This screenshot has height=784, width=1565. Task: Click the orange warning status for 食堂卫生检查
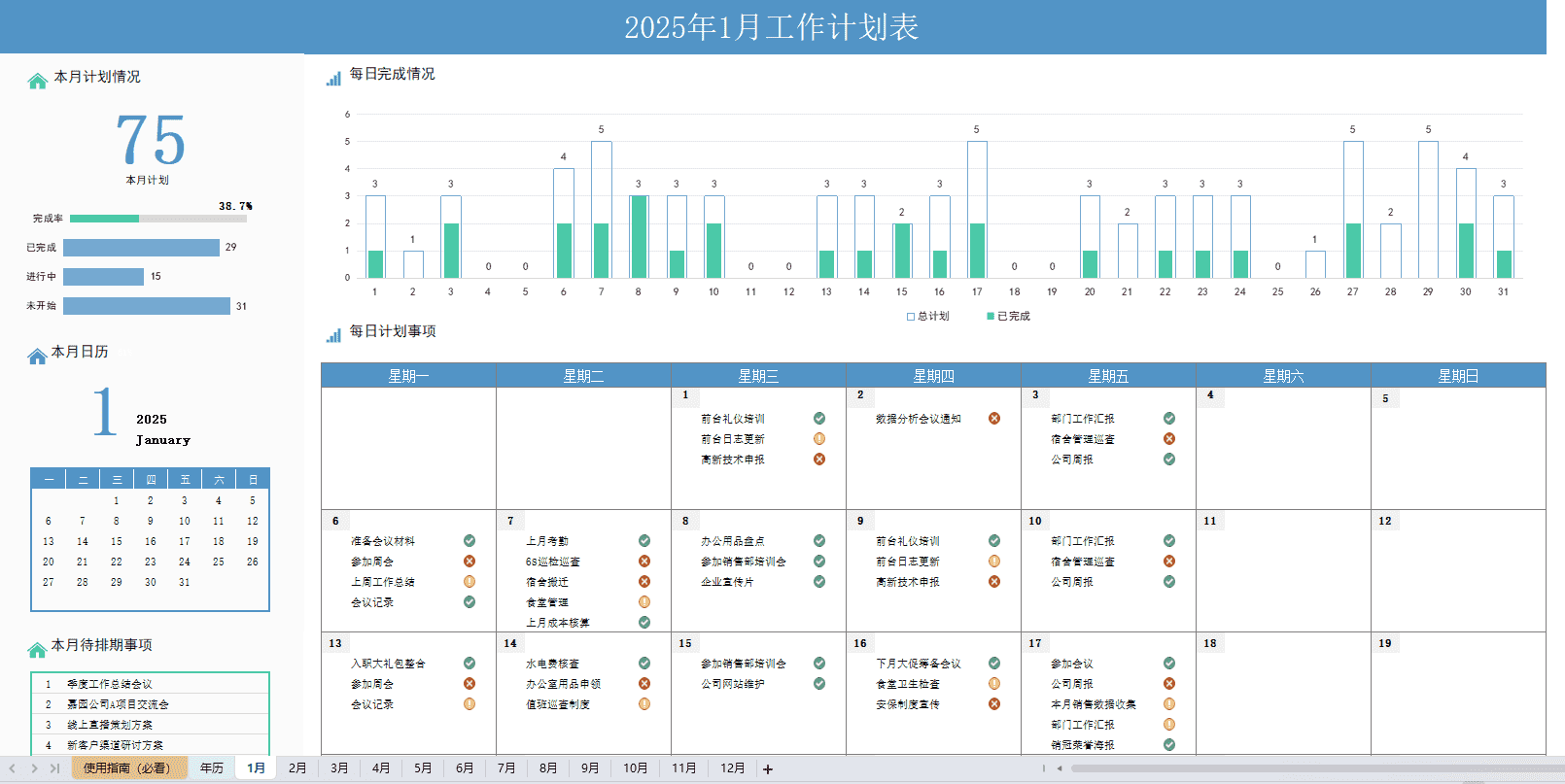pos(994,684)
